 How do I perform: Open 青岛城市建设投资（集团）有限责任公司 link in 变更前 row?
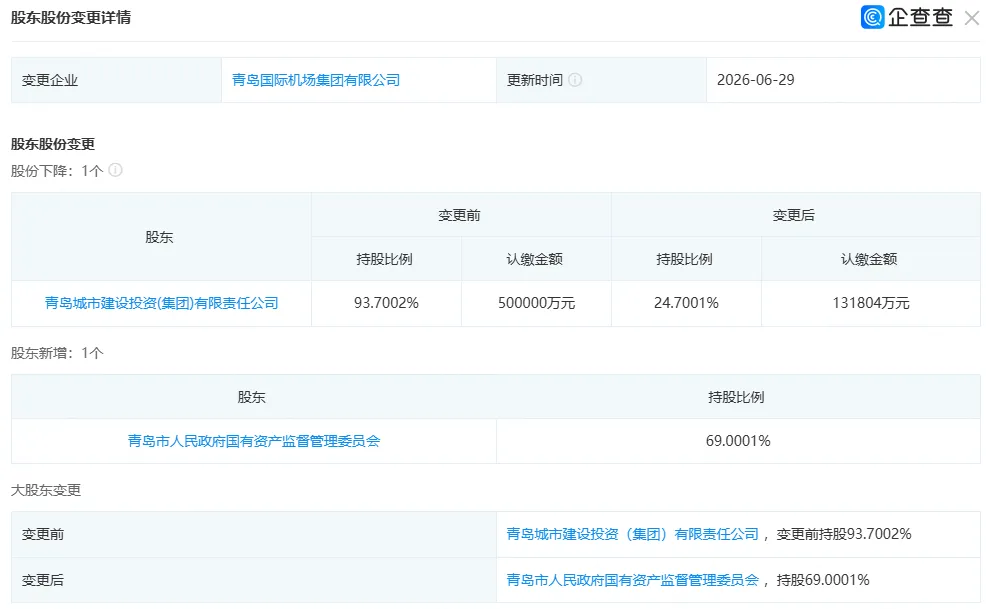point(632,534)
